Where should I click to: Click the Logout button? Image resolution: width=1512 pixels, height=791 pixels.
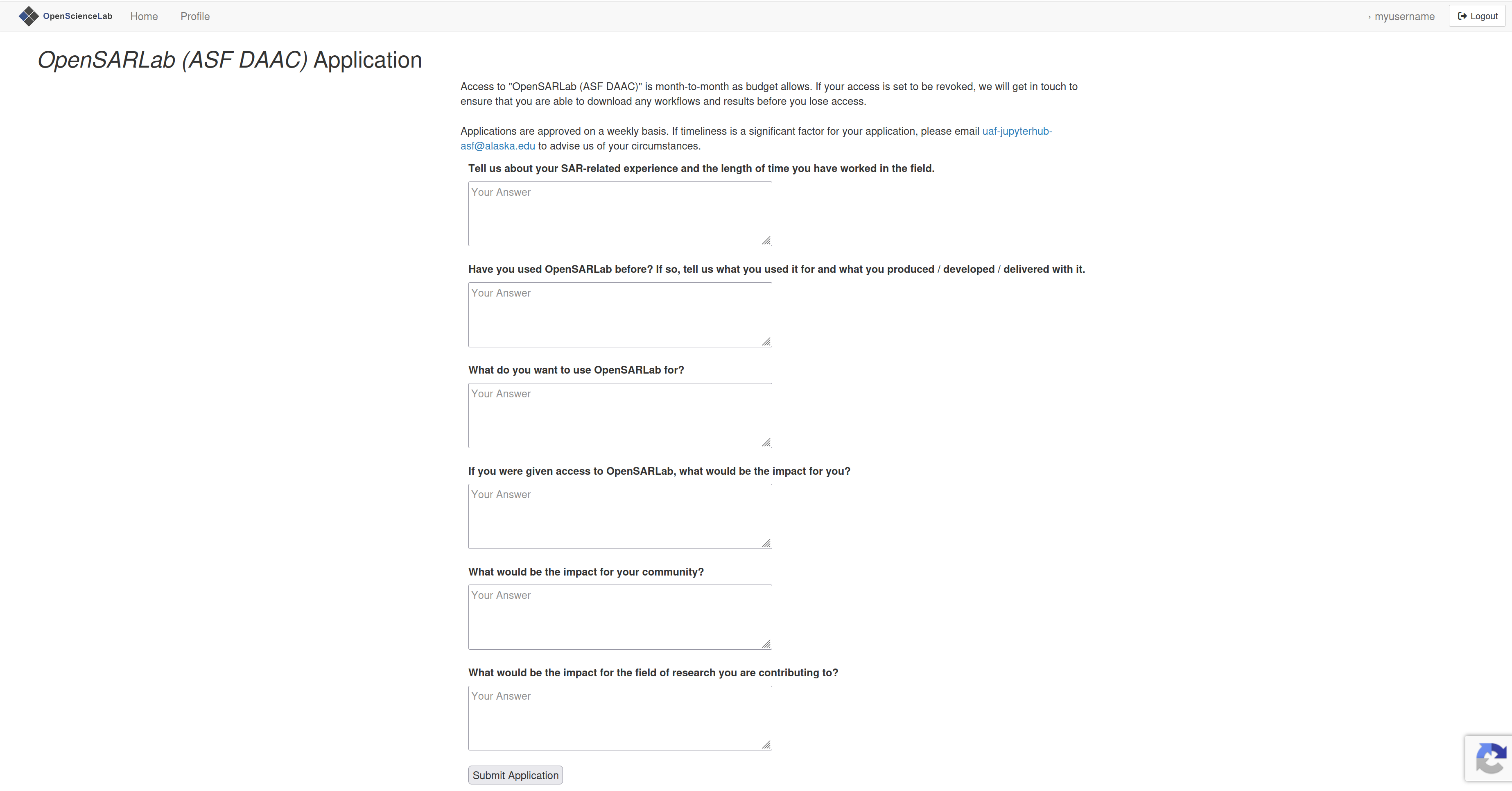pos(1477,16)
